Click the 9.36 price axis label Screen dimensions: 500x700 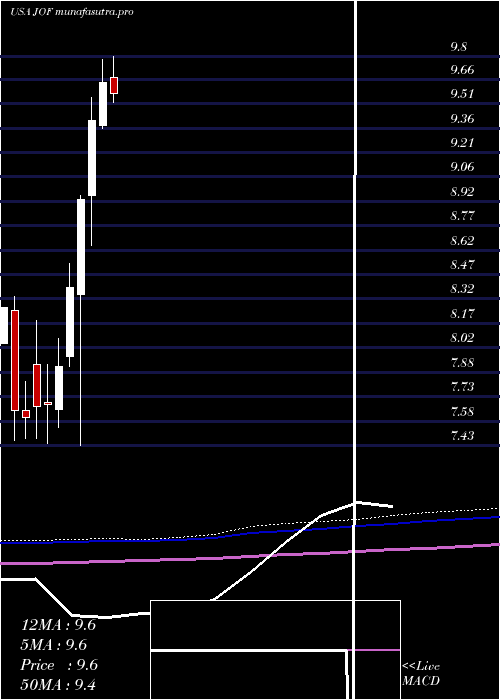[x=462, y=119]
